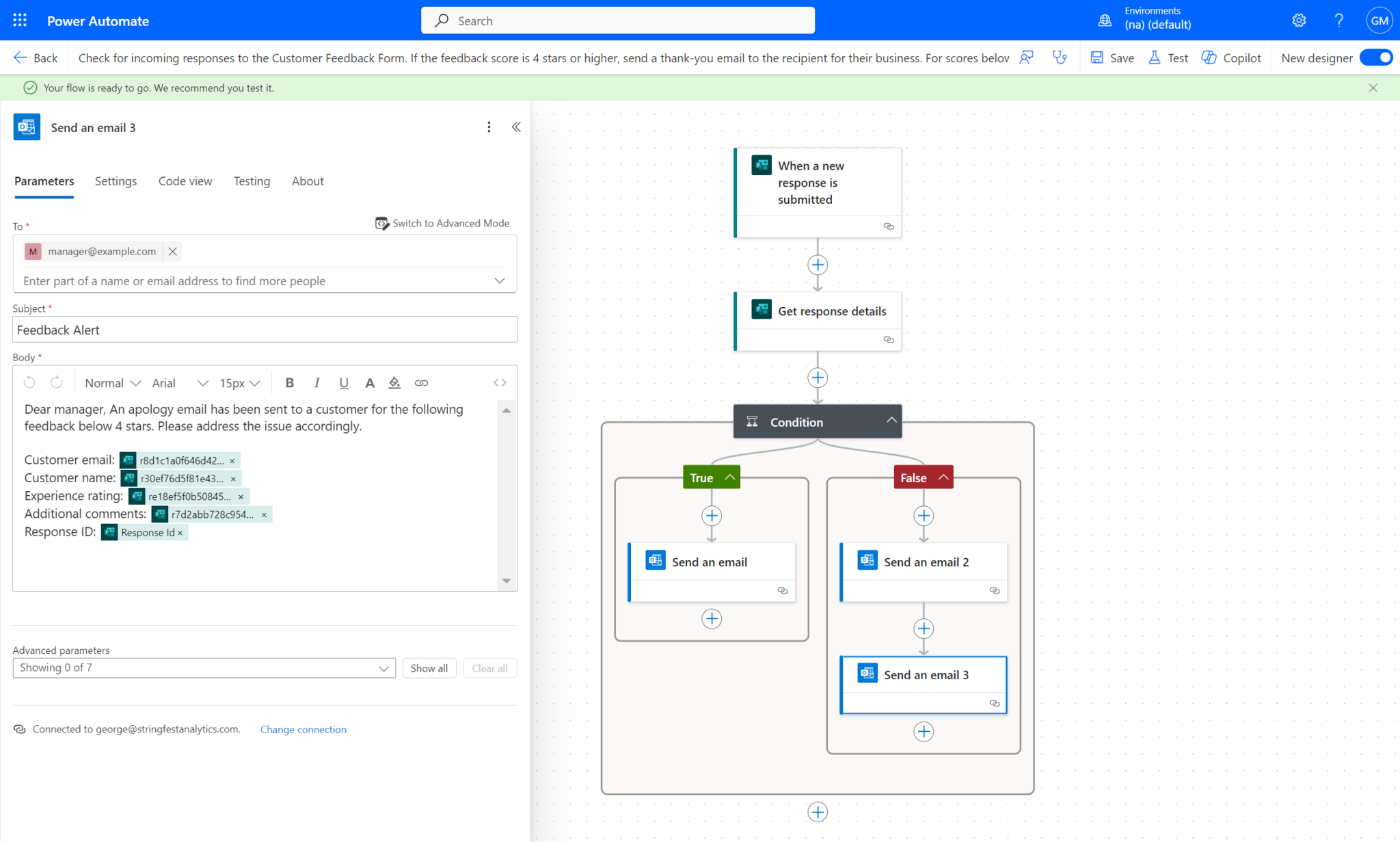Image resolution: width=1400 pixels, height=842 pixels.
Task: Click into the Subject field
Action: coord(265,330)
